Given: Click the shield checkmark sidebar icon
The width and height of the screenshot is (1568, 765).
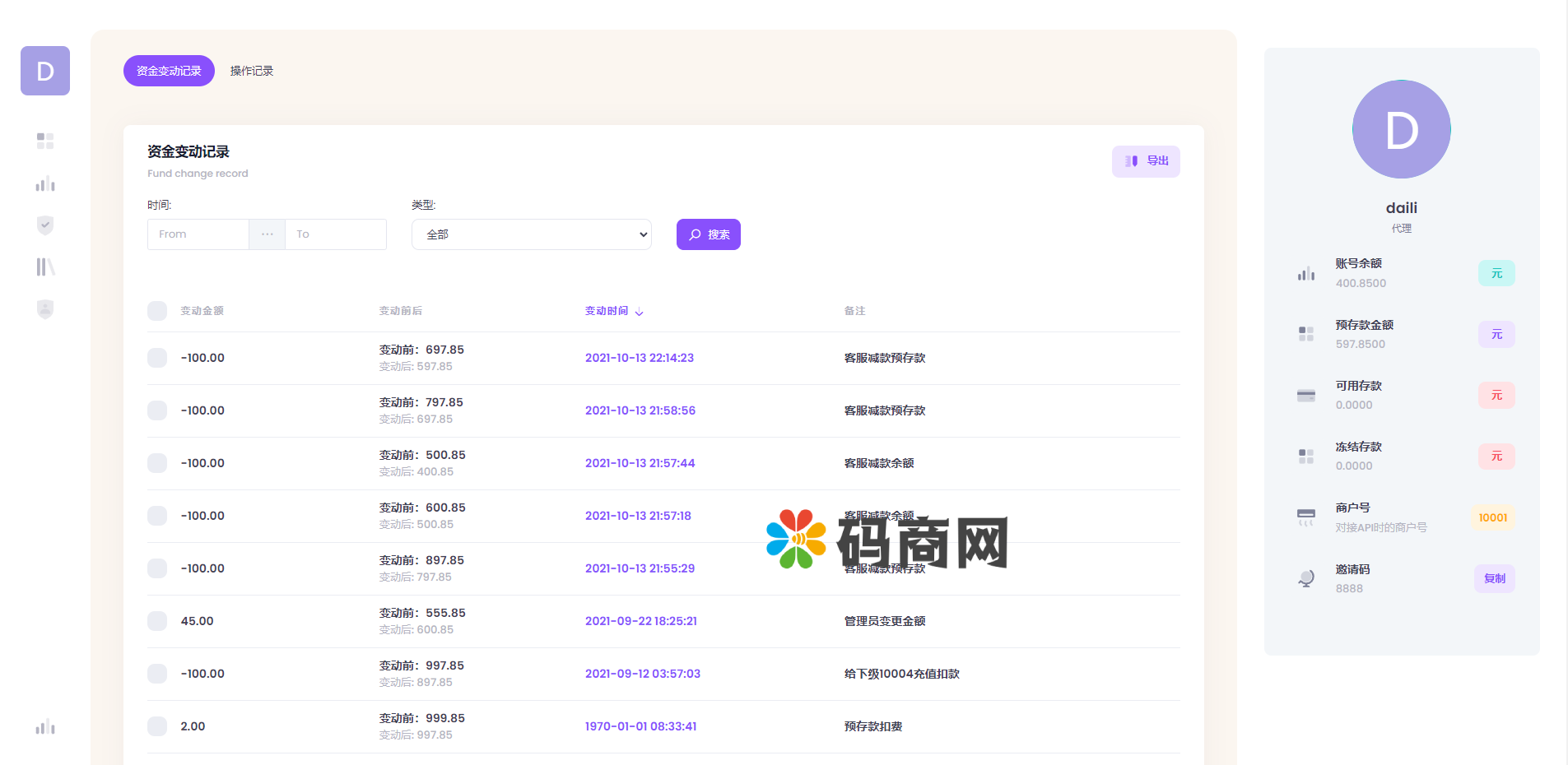Looking at the screenshot, I should point(45,225).
